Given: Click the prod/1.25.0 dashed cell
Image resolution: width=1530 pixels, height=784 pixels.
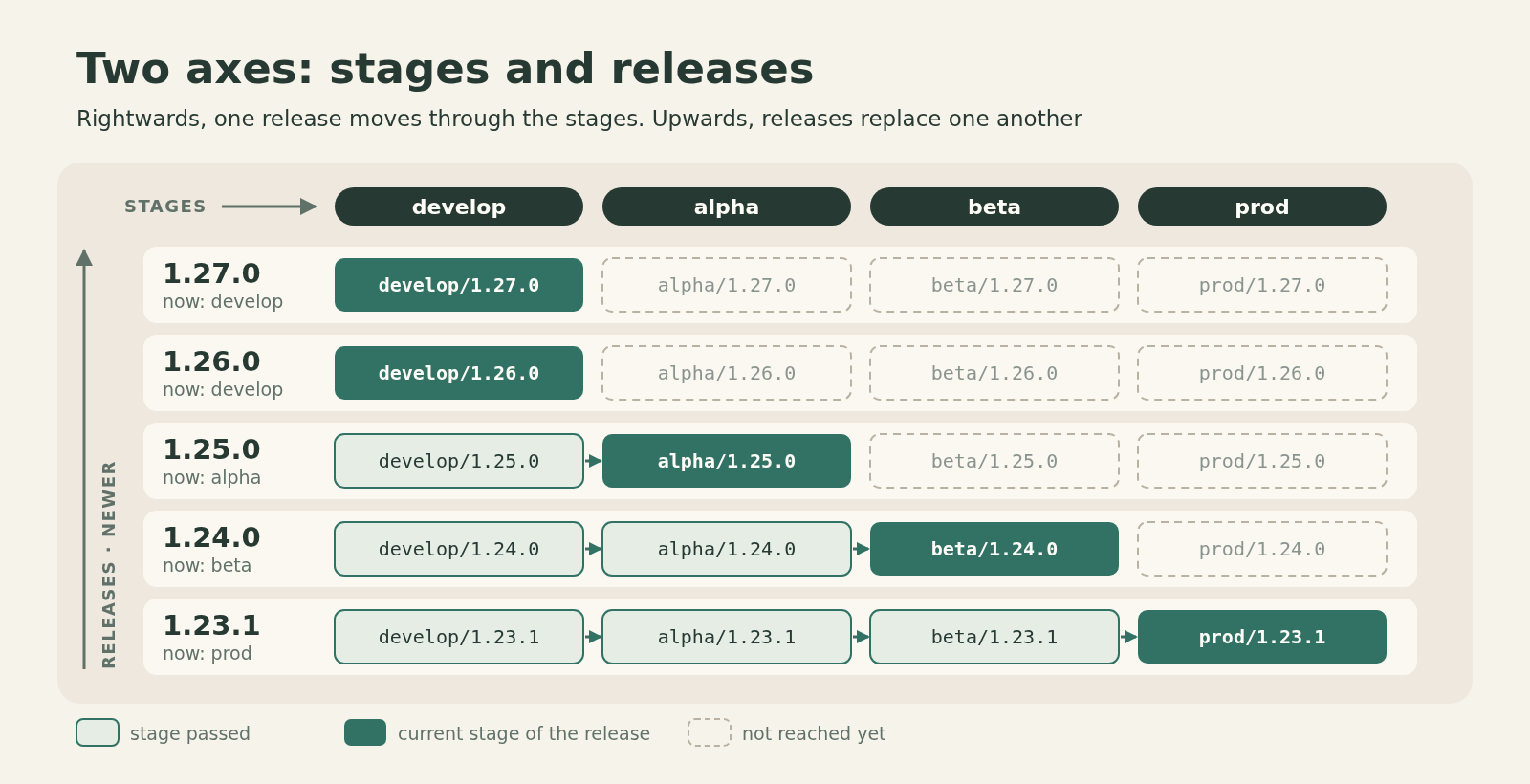Looking at the screenshot, I should pos(1262,461).
